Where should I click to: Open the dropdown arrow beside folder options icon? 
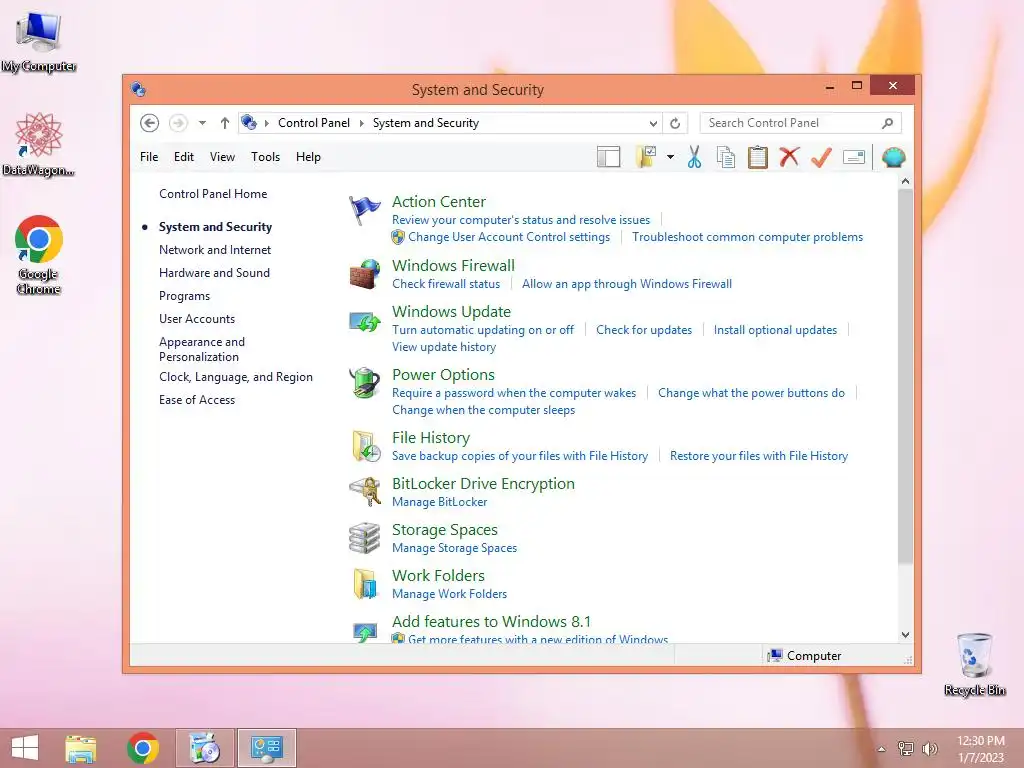coord(670,157)
